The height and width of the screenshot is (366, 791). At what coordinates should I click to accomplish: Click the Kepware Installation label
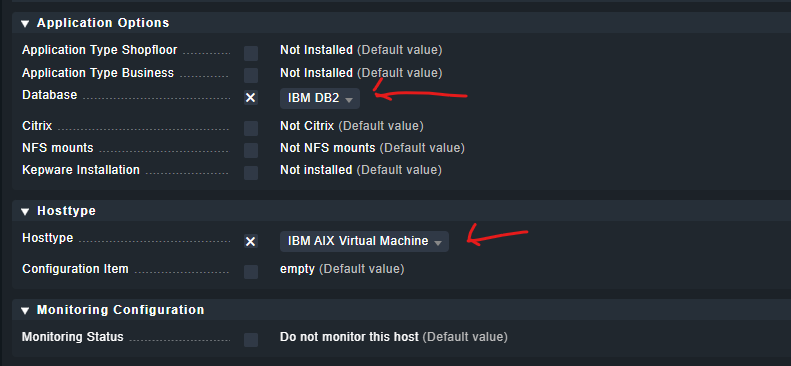click(x=81, y=170)
